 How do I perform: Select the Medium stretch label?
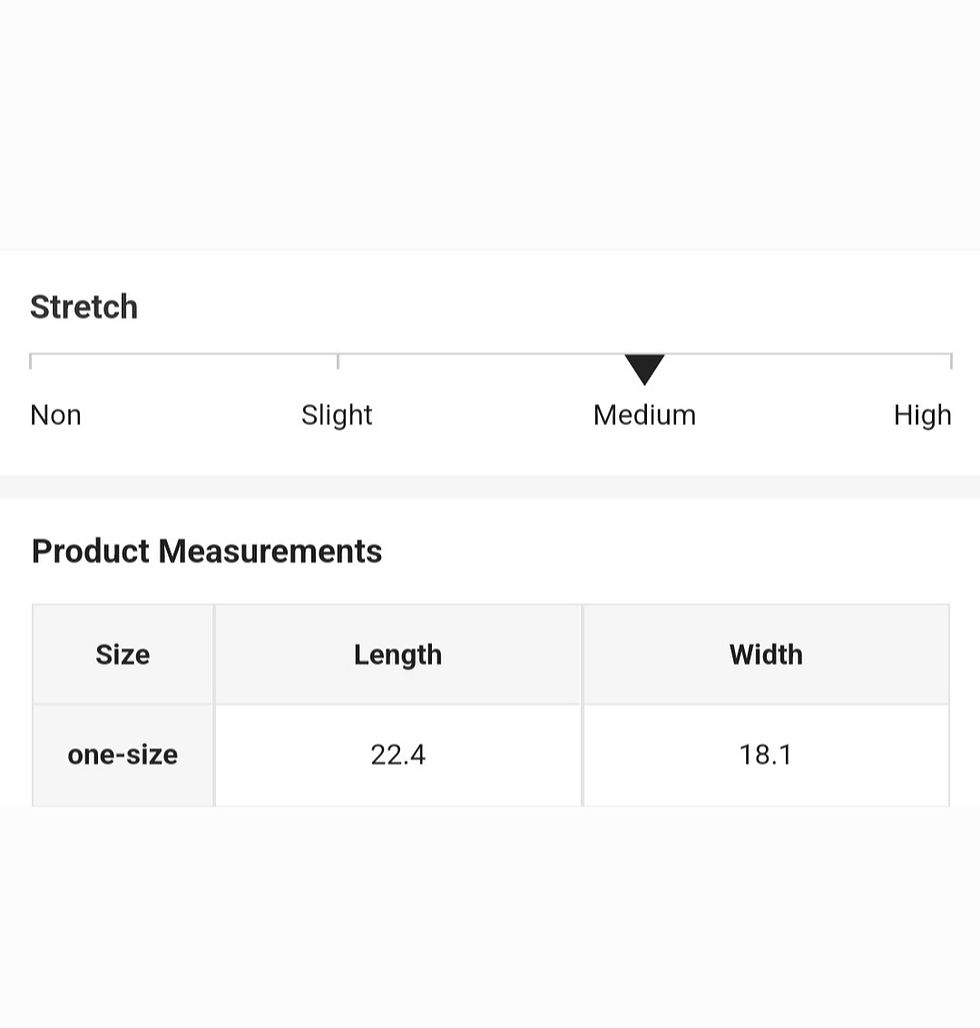[644, 415]
